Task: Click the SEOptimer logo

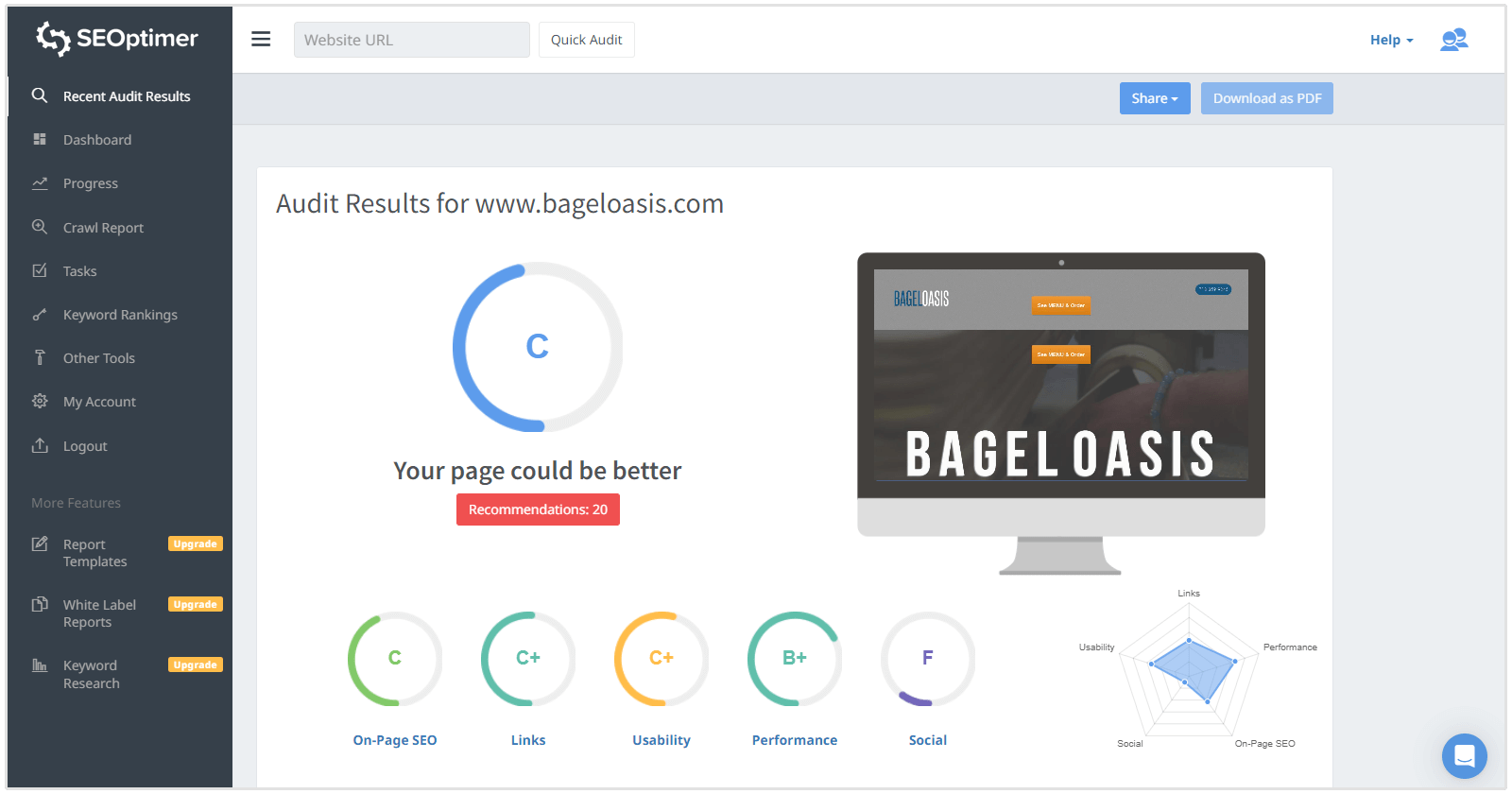Action: (117, 38)
